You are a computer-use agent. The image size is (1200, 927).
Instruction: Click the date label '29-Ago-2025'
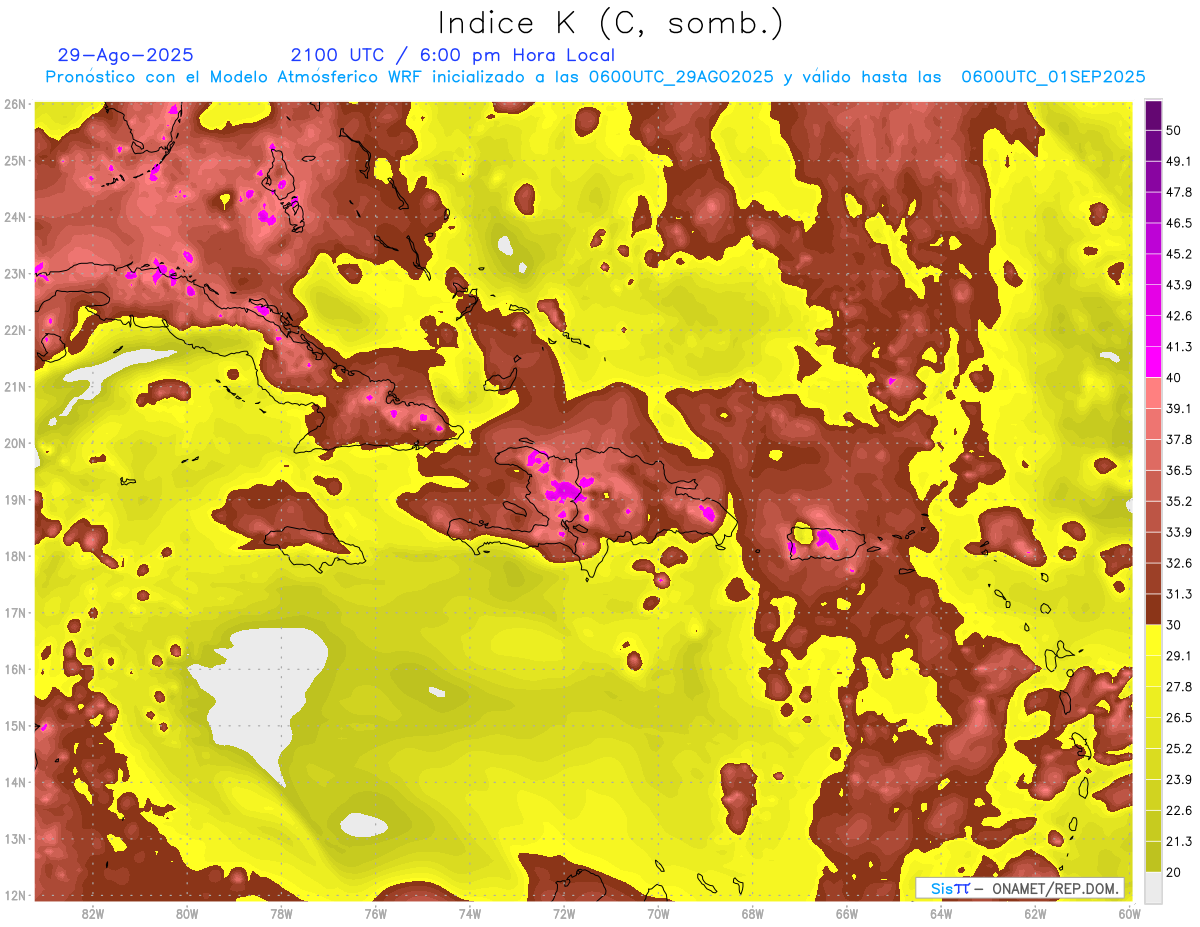126,55
